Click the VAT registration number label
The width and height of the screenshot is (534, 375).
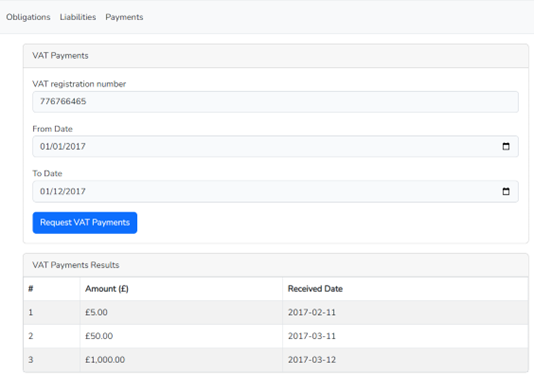(x=79, y=84)
